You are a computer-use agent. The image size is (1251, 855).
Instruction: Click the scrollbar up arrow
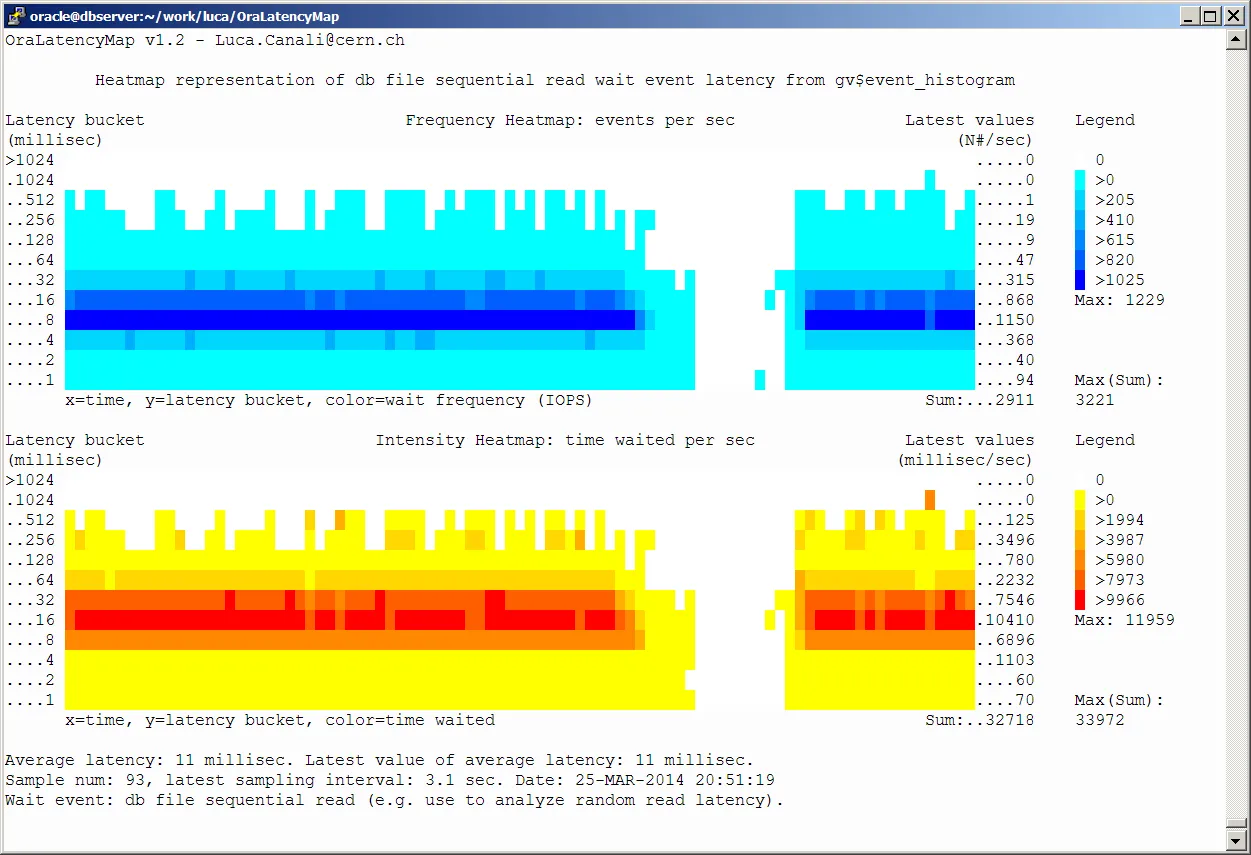tap(1237, 38)
